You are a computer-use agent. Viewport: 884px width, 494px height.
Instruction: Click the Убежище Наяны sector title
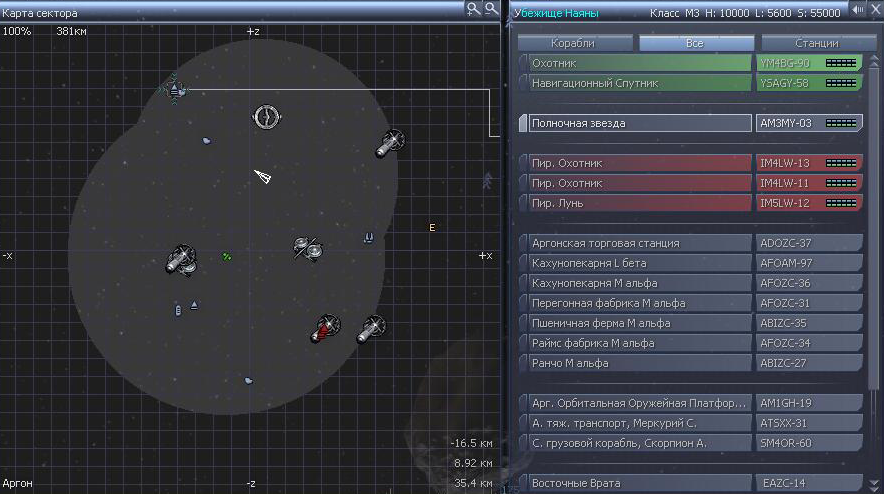pyautogui.click(x=556, y=13)
